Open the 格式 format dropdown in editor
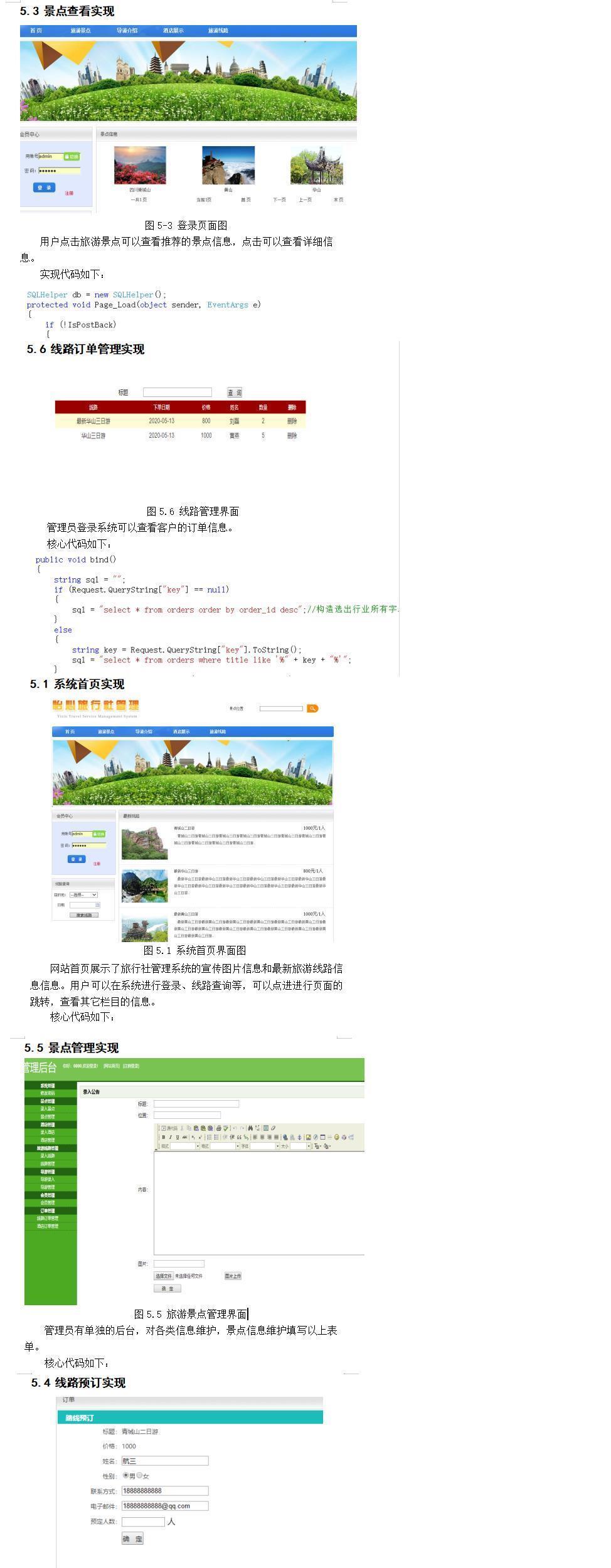 [225, 1146]
